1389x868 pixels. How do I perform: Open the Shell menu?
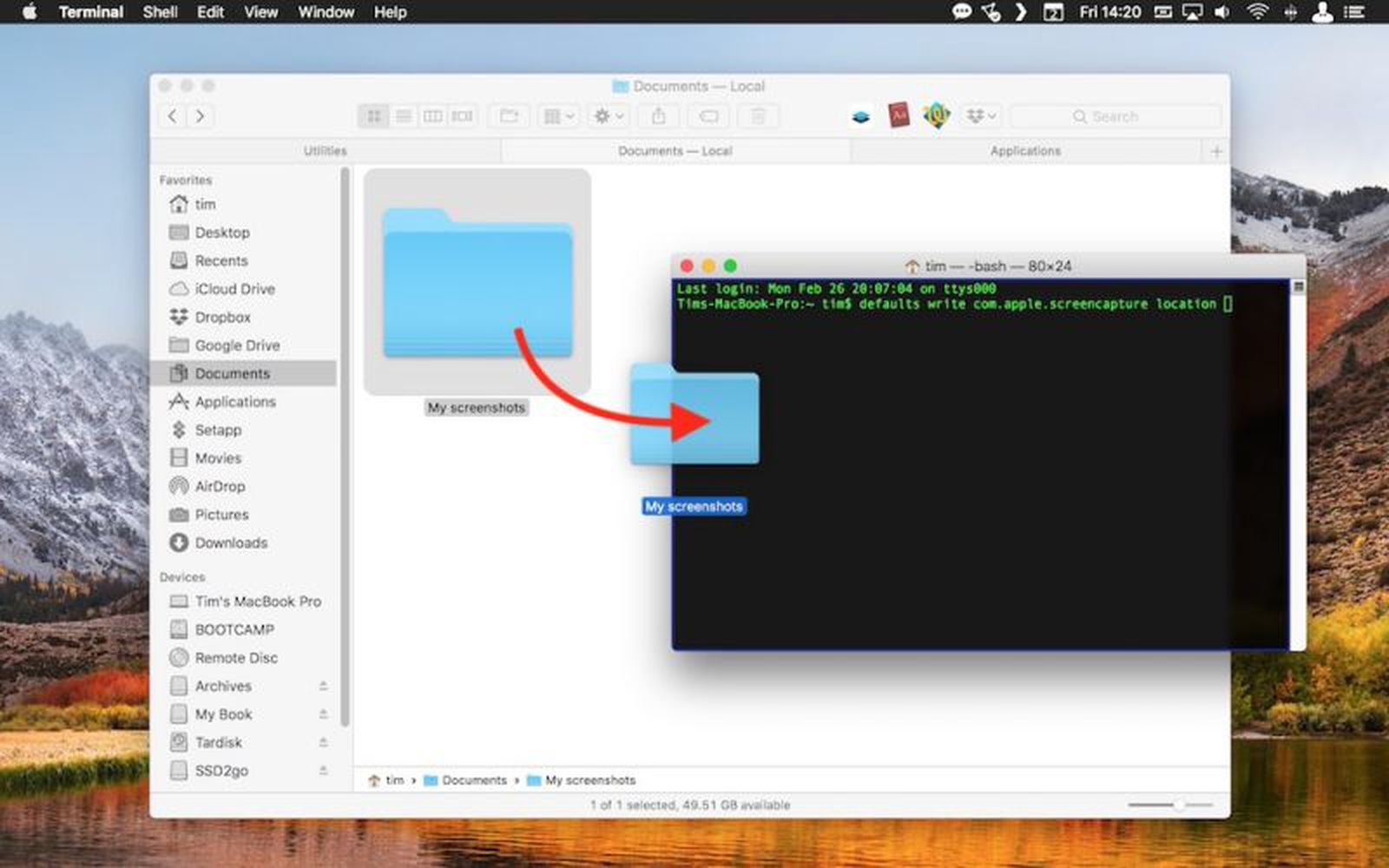click(160, 12)
